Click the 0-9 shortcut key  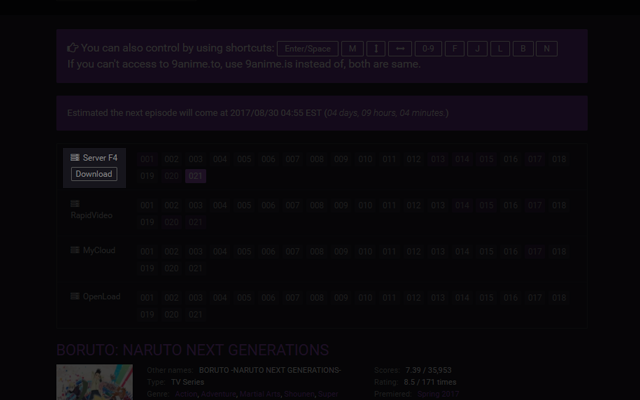[x=428, y=49]
